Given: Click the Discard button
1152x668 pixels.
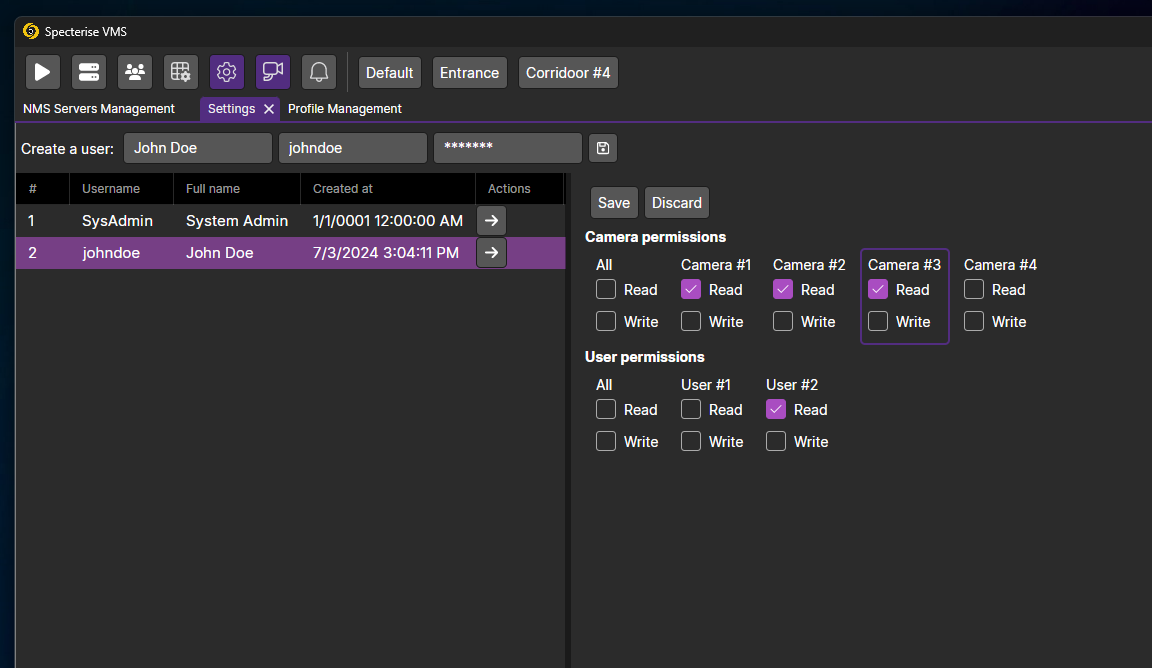Looking at the screenshot, I should pos(677,203).
